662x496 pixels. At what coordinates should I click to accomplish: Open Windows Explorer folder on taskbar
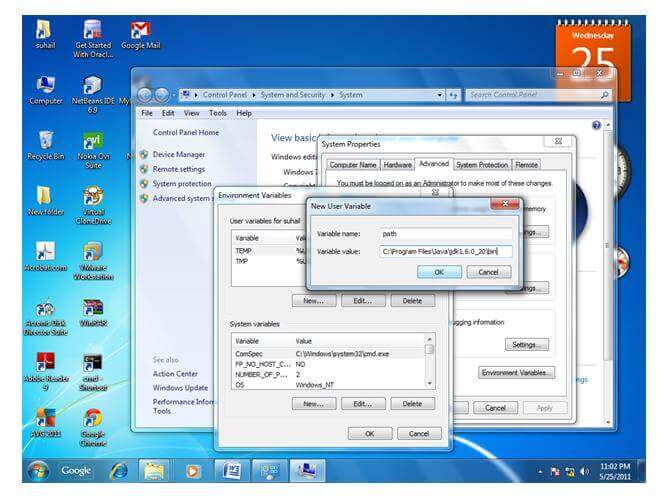click(154, 470)
